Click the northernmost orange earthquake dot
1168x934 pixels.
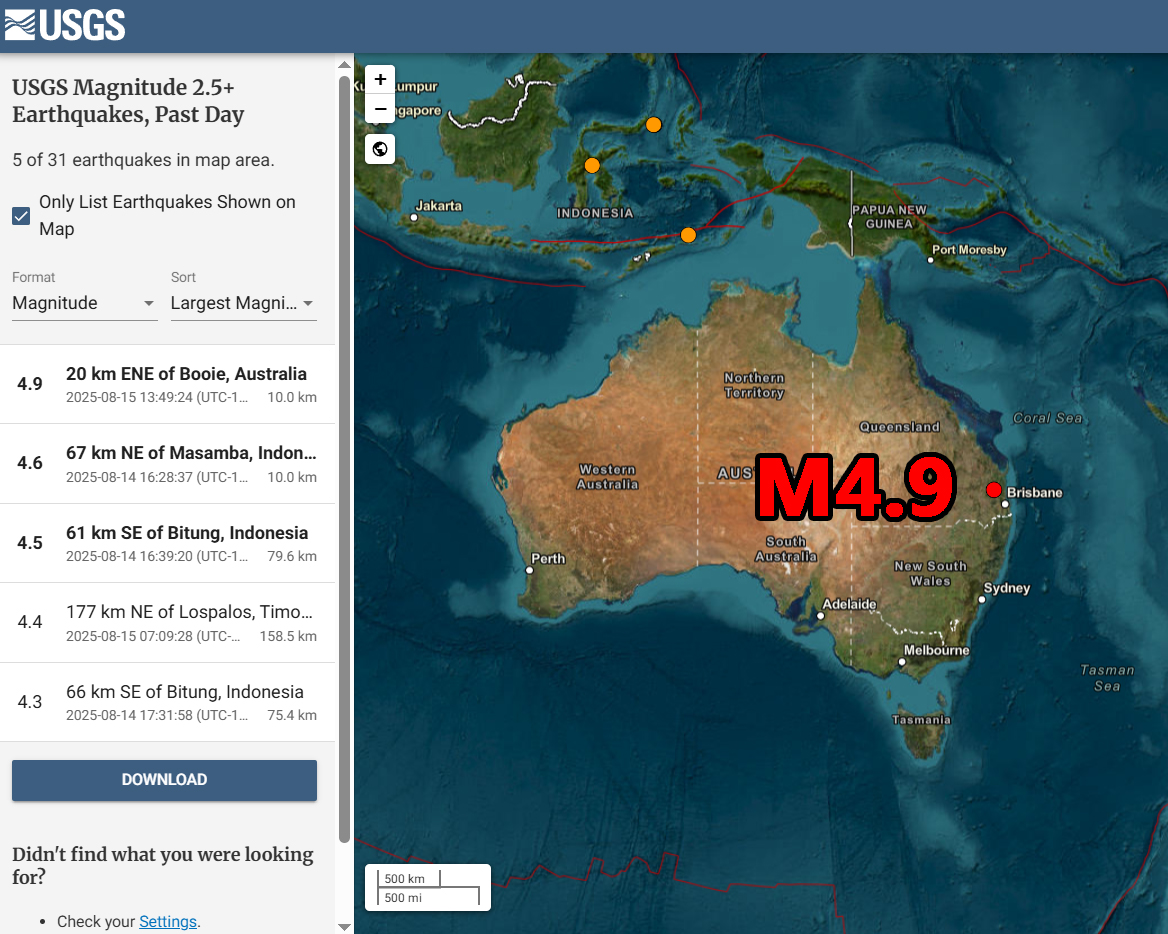[x=653, y=124]
